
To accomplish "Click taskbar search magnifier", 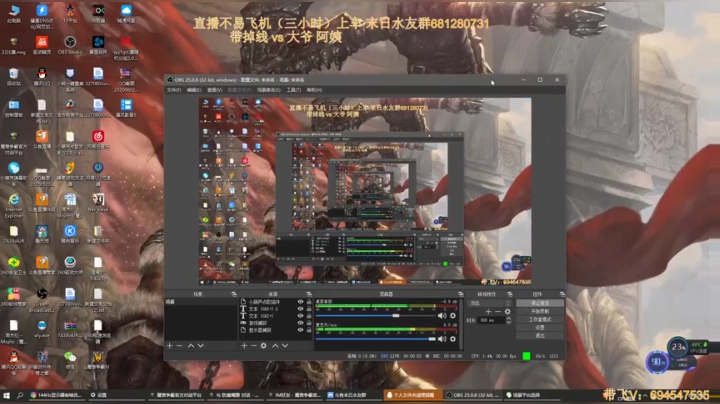I will tap(20, 395).
